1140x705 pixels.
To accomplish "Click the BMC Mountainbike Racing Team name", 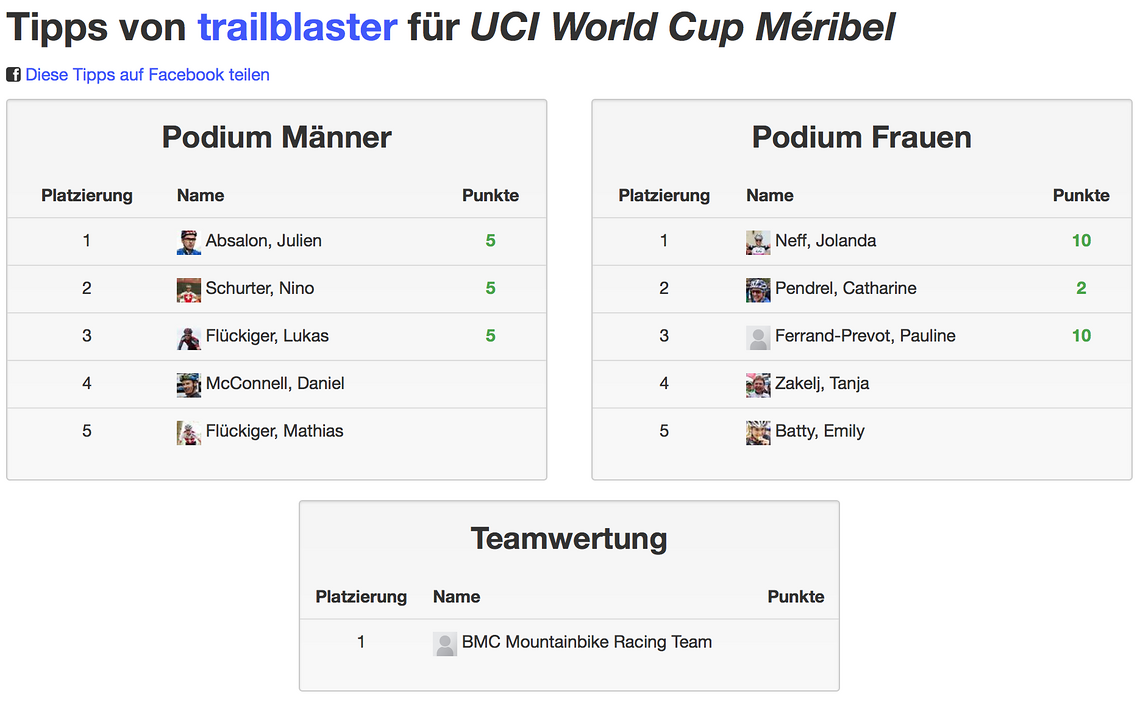I will click(587, 642).
